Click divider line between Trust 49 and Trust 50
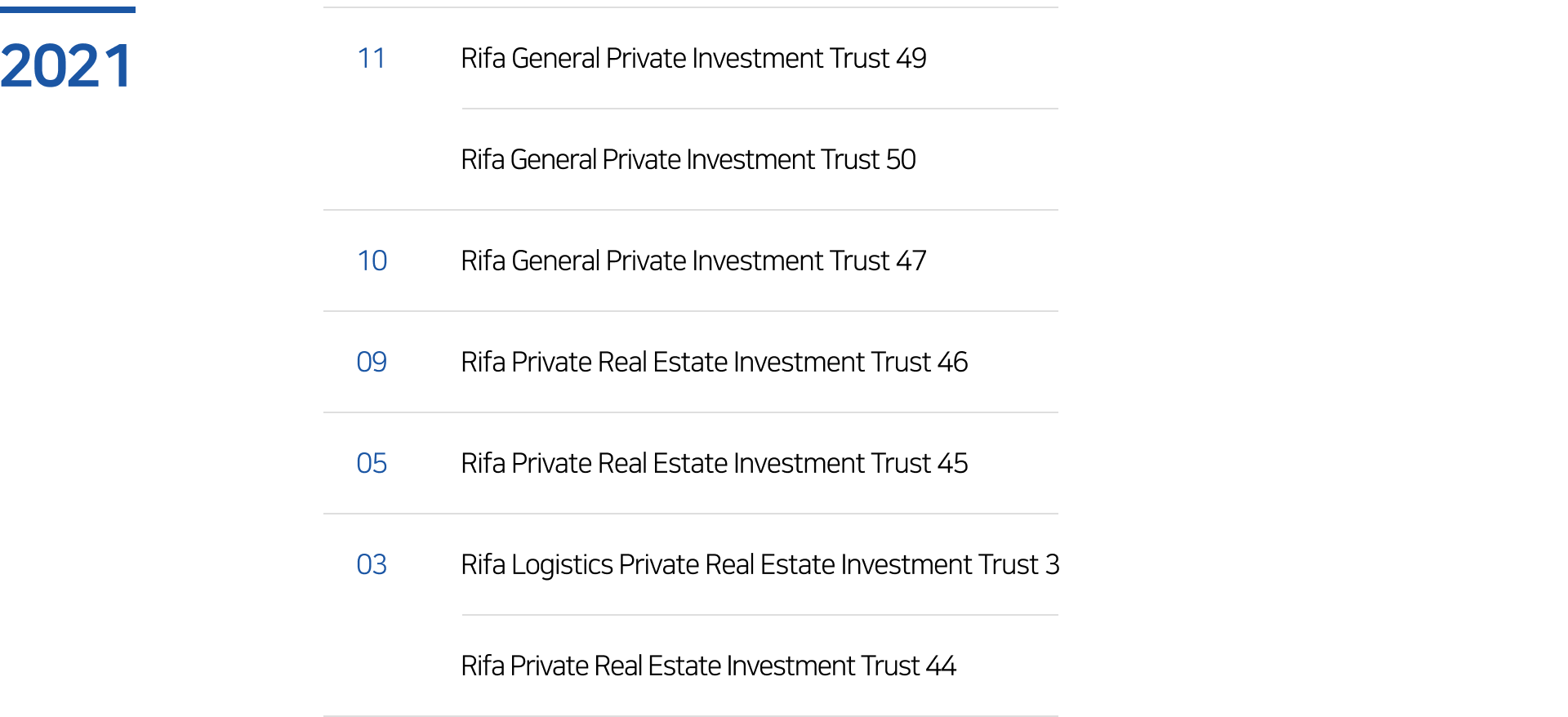 tap(759, 109)
